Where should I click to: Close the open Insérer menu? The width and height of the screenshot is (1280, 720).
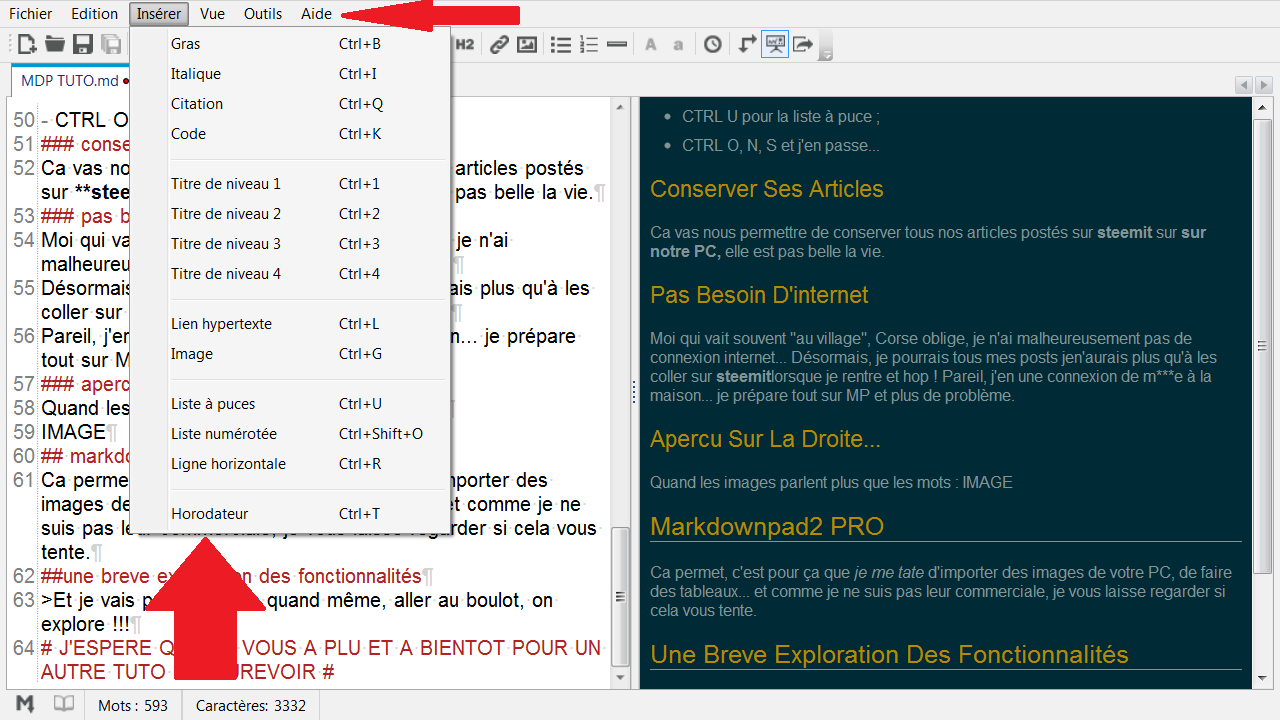(x=159, y=14)
